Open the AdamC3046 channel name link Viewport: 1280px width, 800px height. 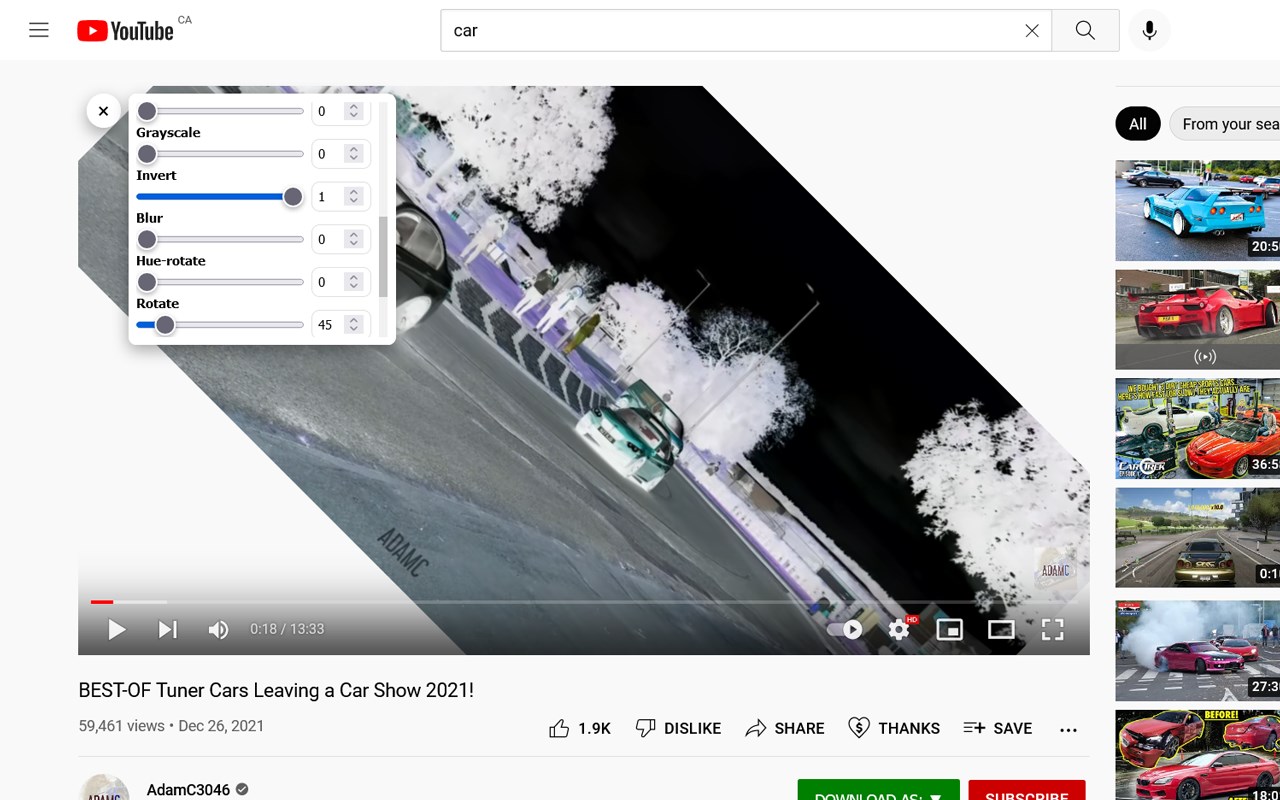[x=188, y=790]
